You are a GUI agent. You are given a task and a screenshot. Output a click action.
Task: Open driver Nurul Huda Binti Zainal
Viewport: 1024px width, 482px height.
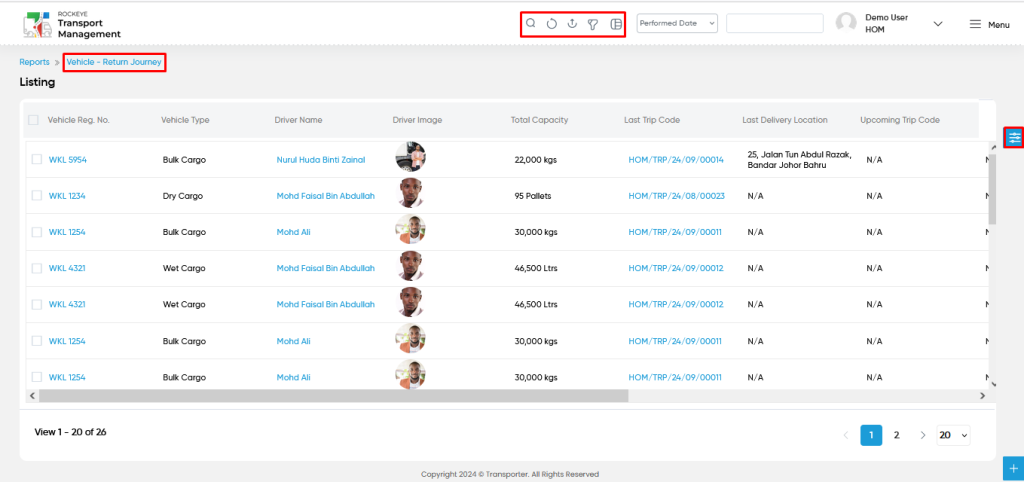pyautogui.click(x=321, y=159)
